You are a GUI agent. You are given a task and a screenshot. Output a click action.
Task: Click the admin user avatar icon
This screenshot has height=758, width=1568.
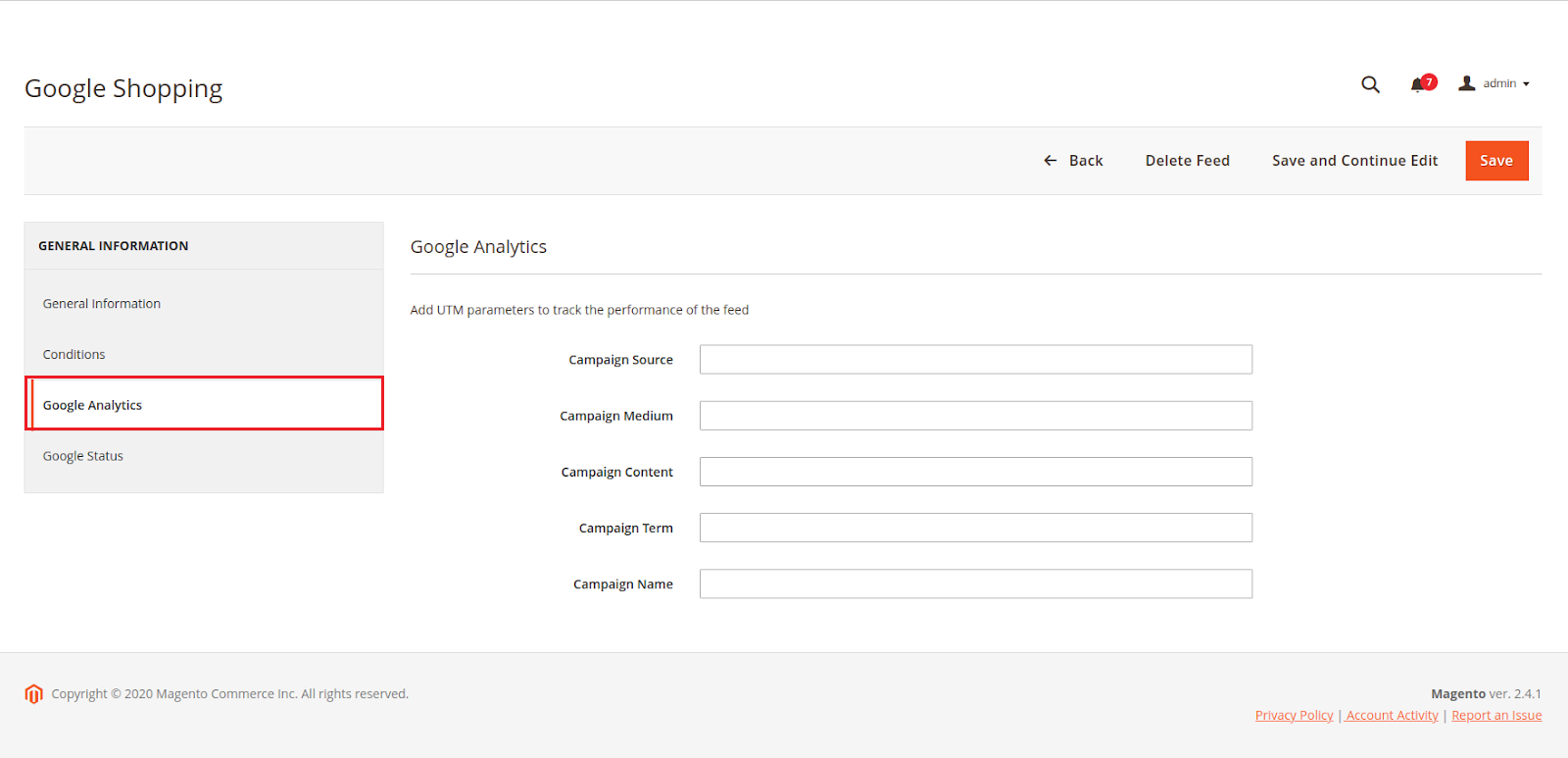click(1467, 83)
